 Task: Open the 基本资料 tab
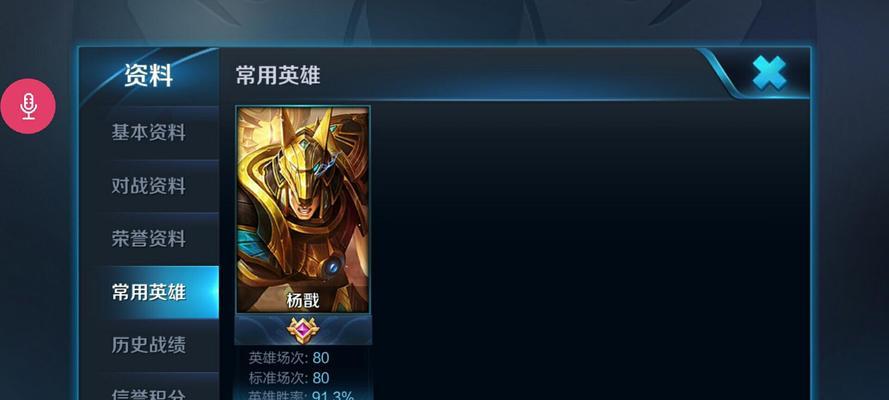[149, 133]
